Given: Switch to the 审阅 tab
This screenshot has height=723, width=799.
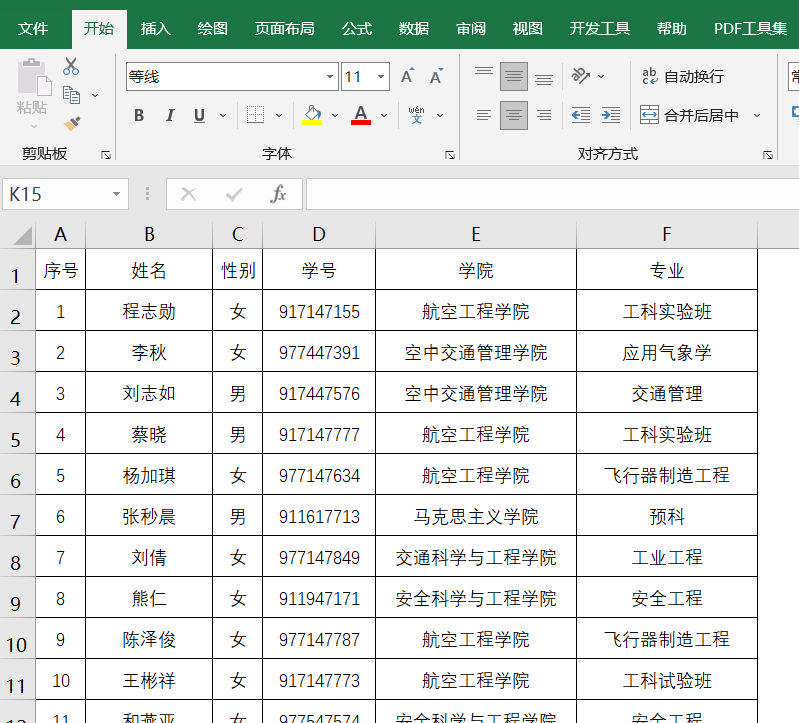Looking at the screenshot, I should [471, 29].
